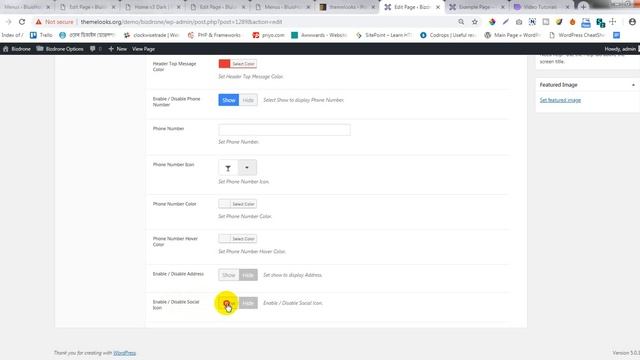Close the Video Tutorial tab
640x360 pixels.
(567, 7)
